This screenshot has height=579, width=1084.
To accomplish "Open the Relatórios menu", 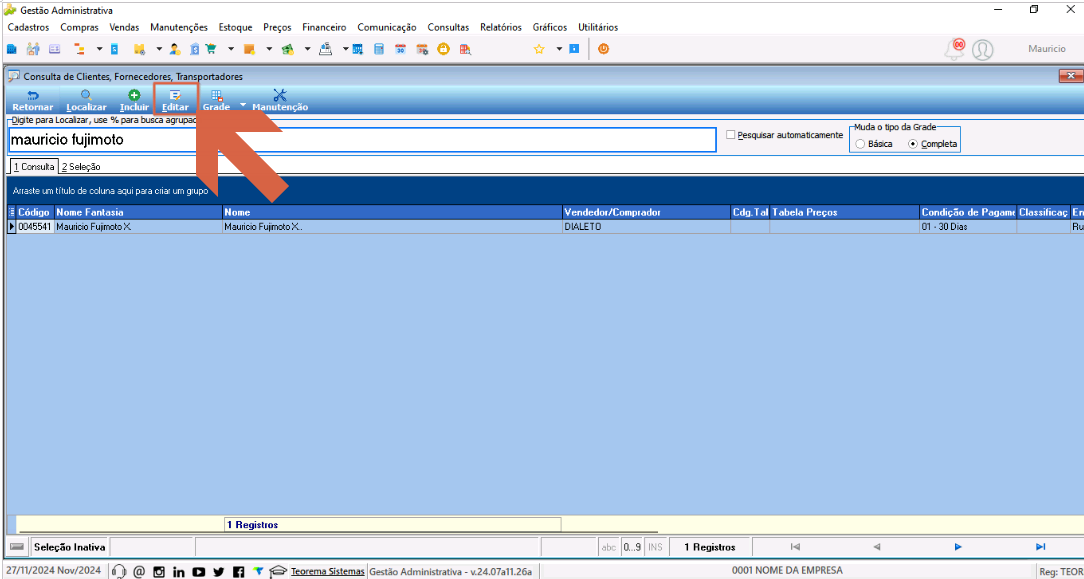I will 501,28.
